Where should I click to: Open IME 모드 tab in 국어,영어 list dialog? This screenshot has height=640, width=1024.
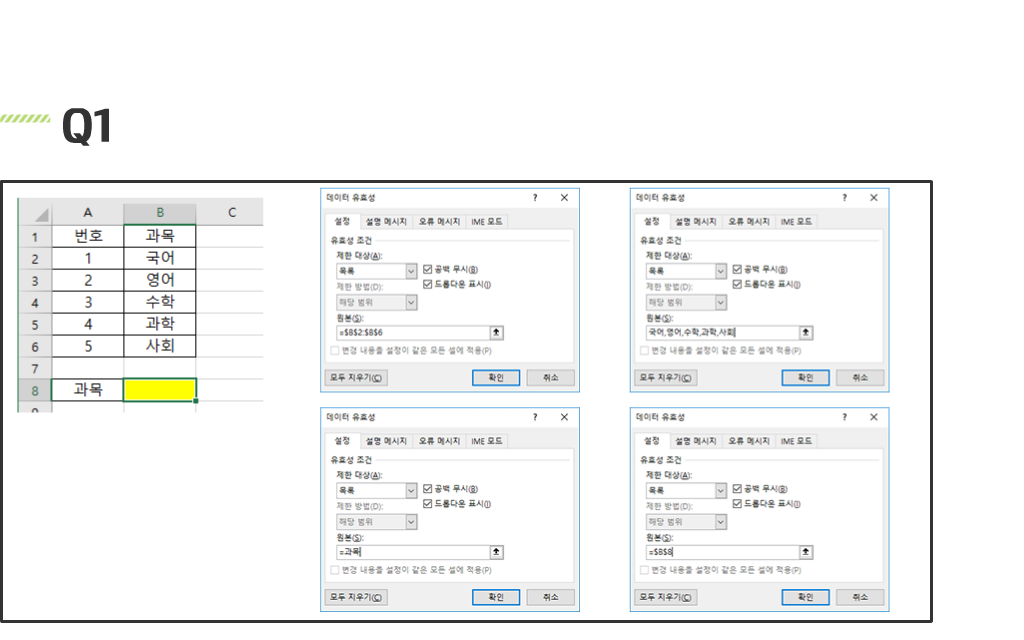(x=796, y=222)
